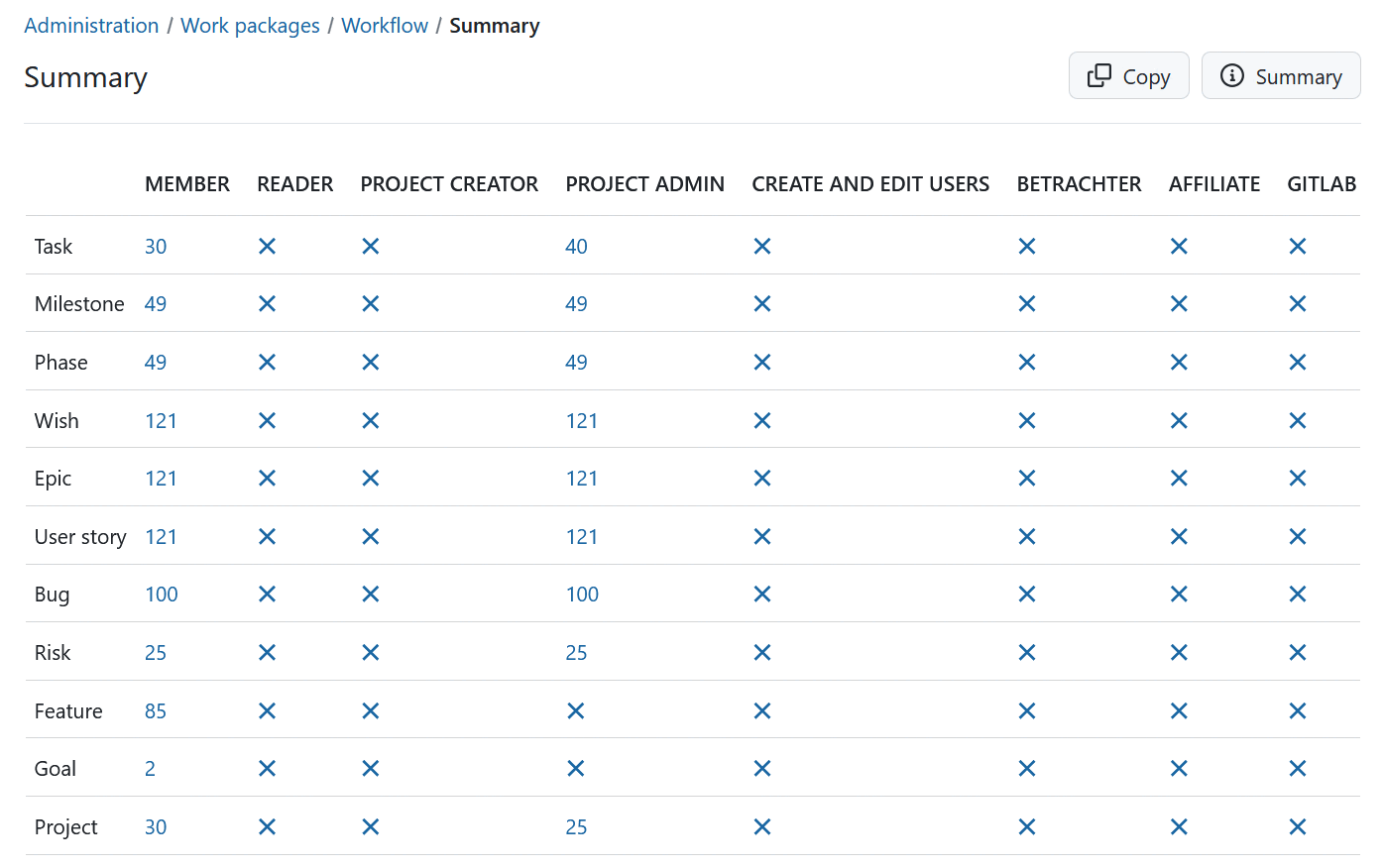
Task: Click the X icon for Bug under Betrachter
Action: point(1026,594)
